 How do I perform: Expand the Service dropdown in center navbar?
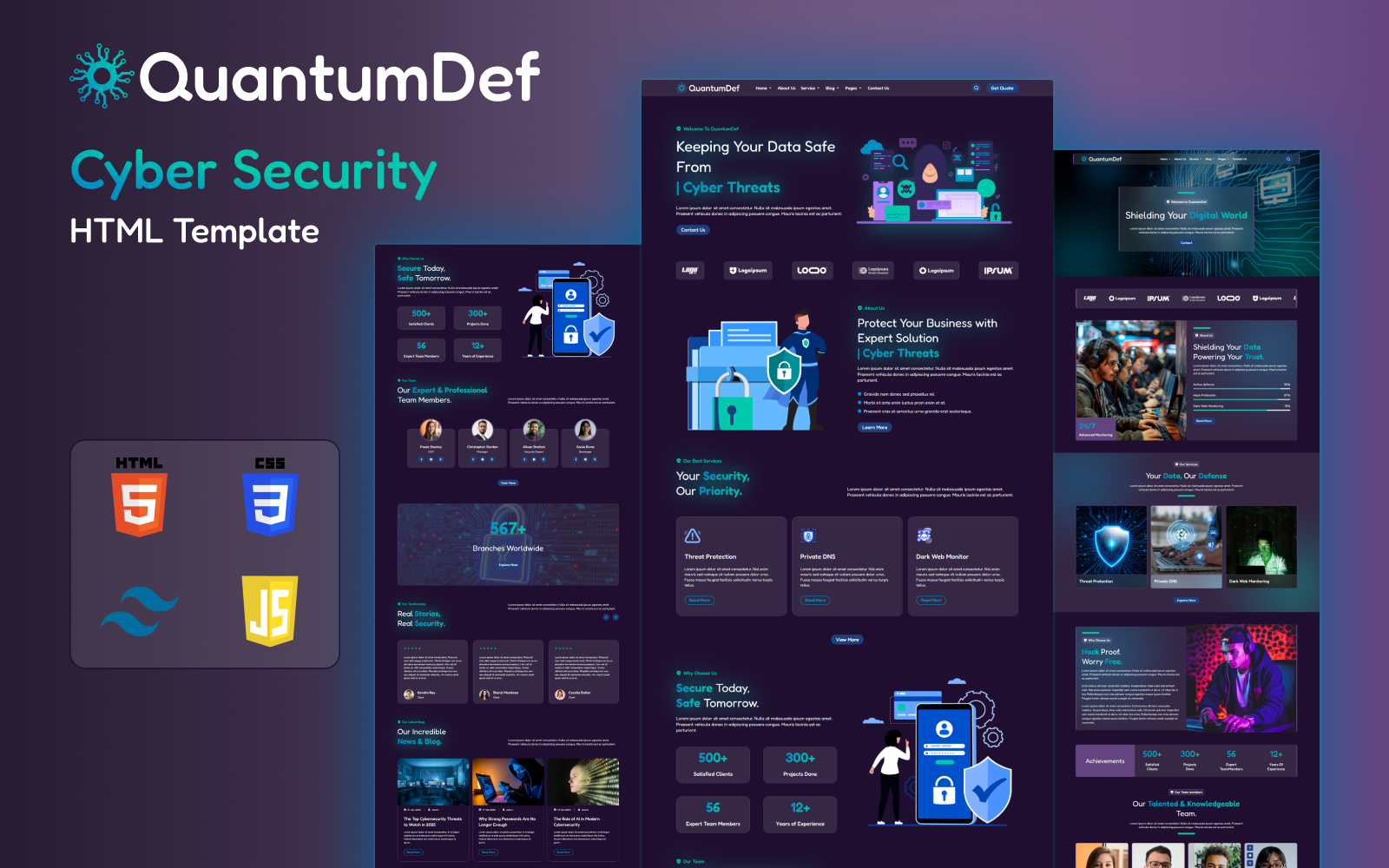point(809,88)
